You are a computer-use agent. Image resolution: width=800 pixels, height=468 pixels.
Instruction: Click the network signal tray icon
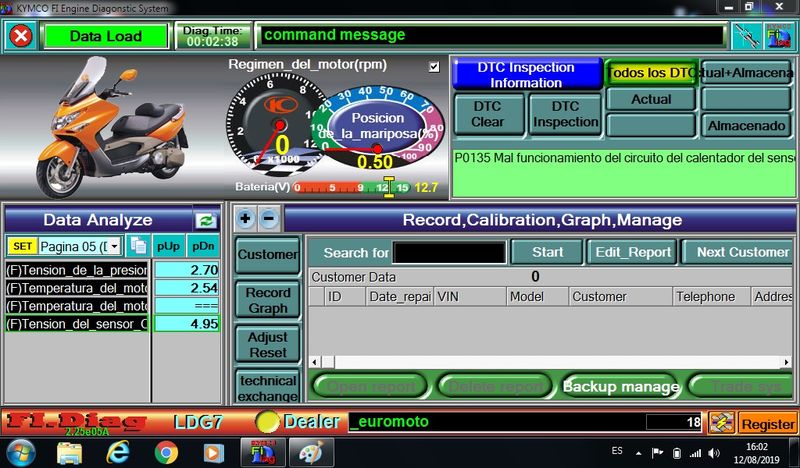[x=695, y=453]
